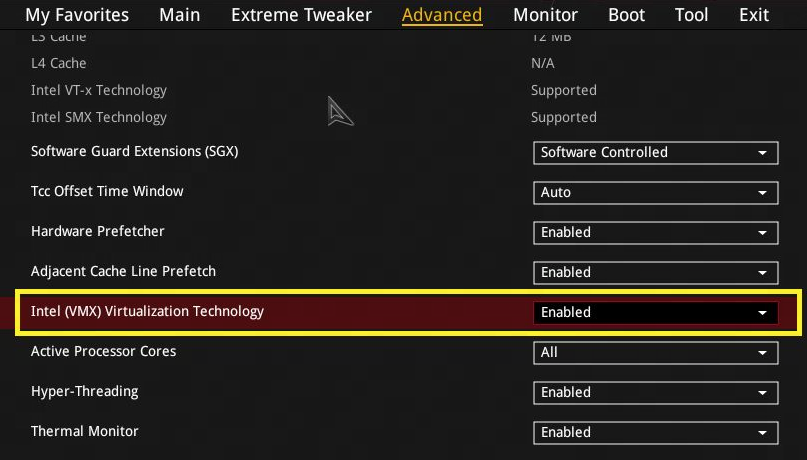Image resolution: width=807 pixels, height=460 pixels.
Task: Expand Adjacent Cache Line Prefetch dropdown
Action: click(x=655, y=273)
